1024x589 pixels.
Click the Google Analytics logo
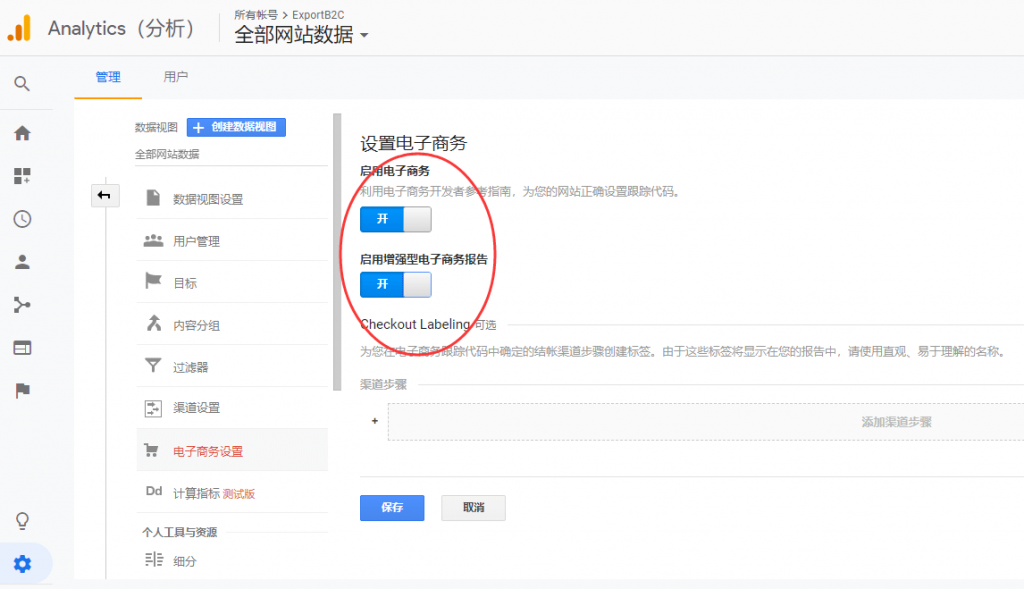pos(18,28)
